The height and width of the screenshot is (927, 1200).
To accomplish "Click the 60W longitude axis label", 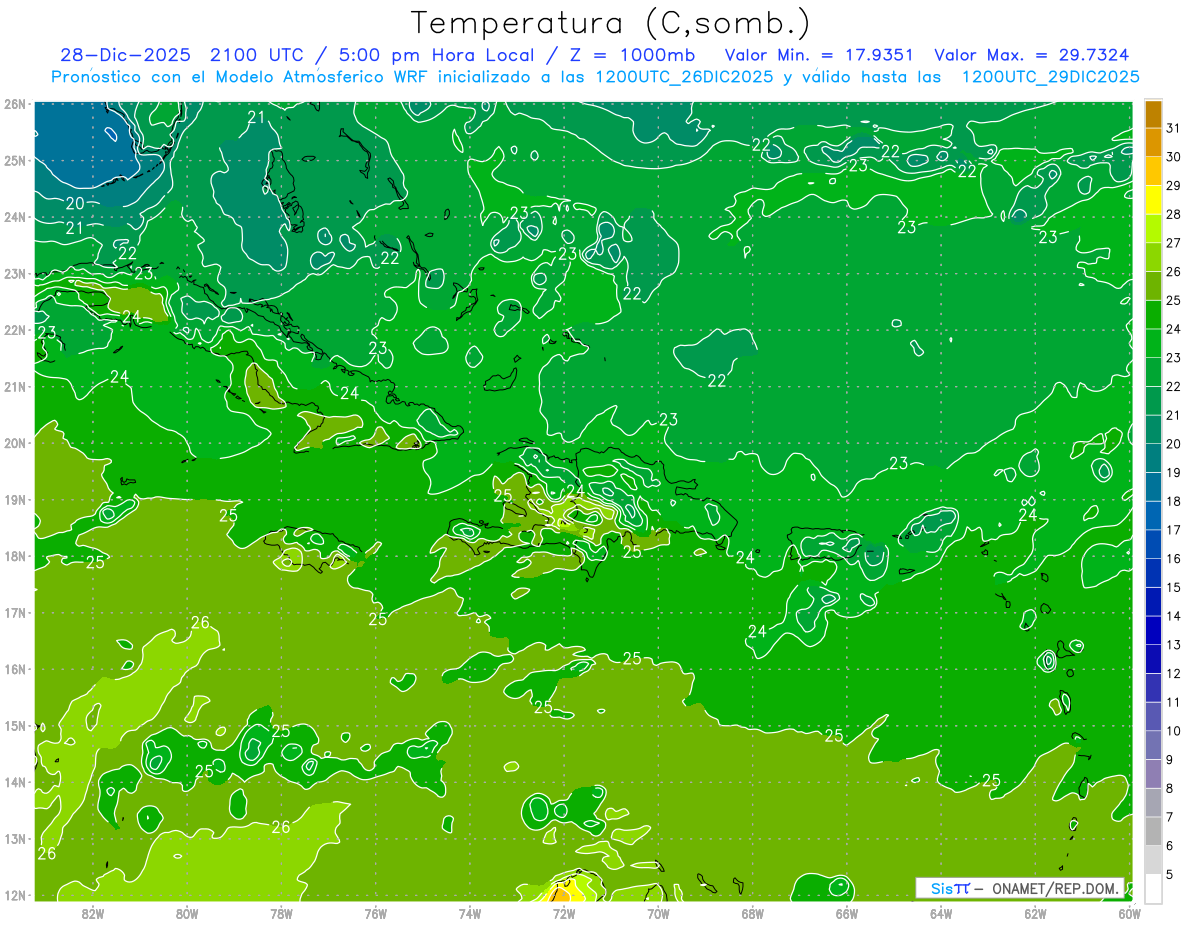I will pyautogui.click(x=1130, y=913).
